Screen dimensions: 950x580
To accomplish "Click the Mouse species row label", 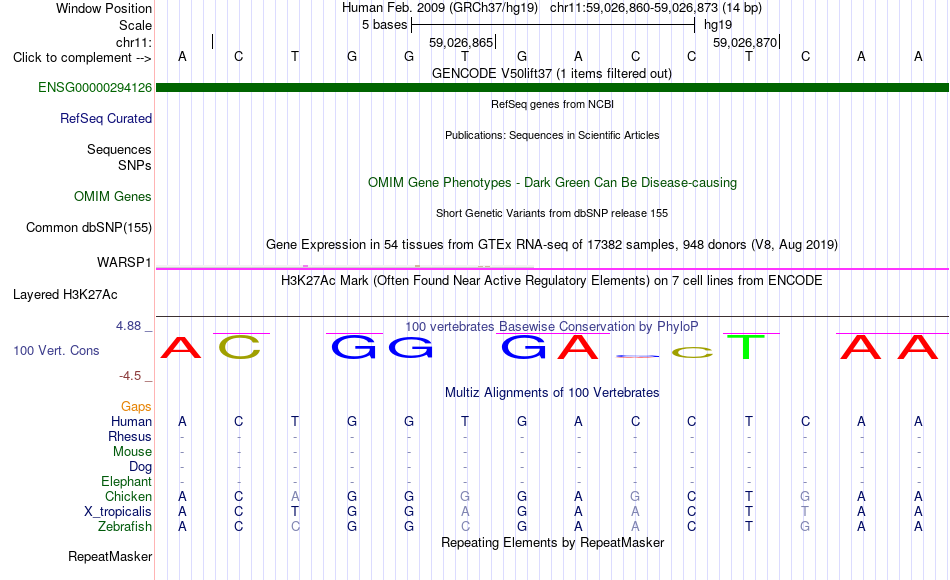I will click(132, 452).
